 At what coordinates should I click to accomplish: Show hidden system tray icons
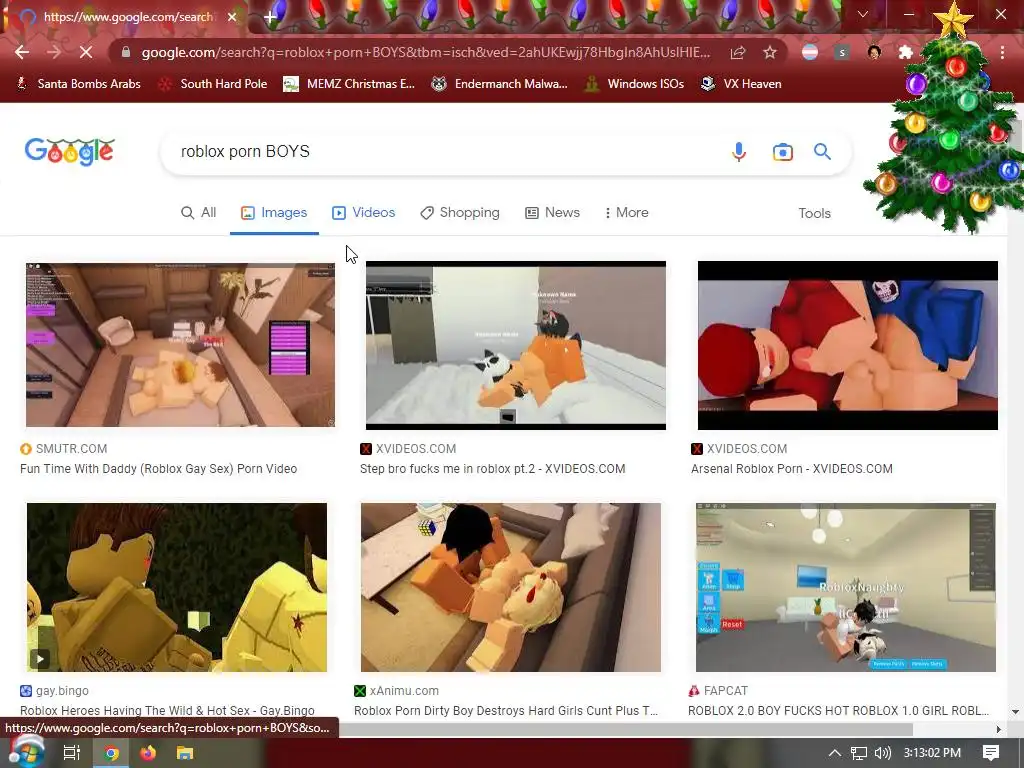pyautogui.click(x=834, y=753)
